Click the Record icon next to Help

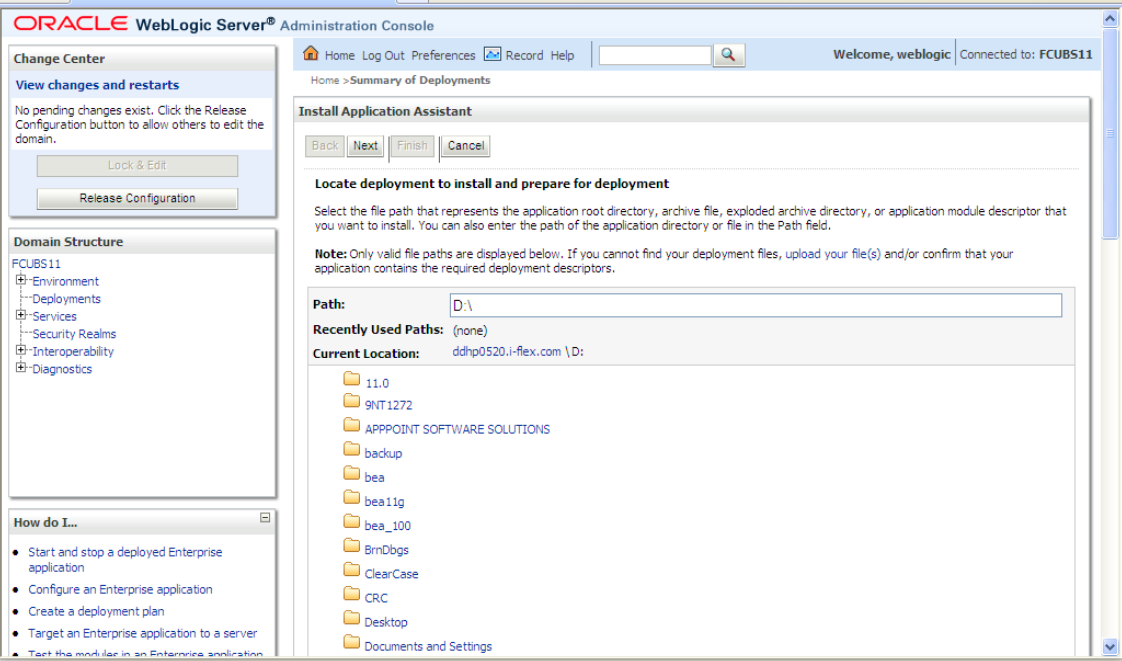tap(491, 55)
